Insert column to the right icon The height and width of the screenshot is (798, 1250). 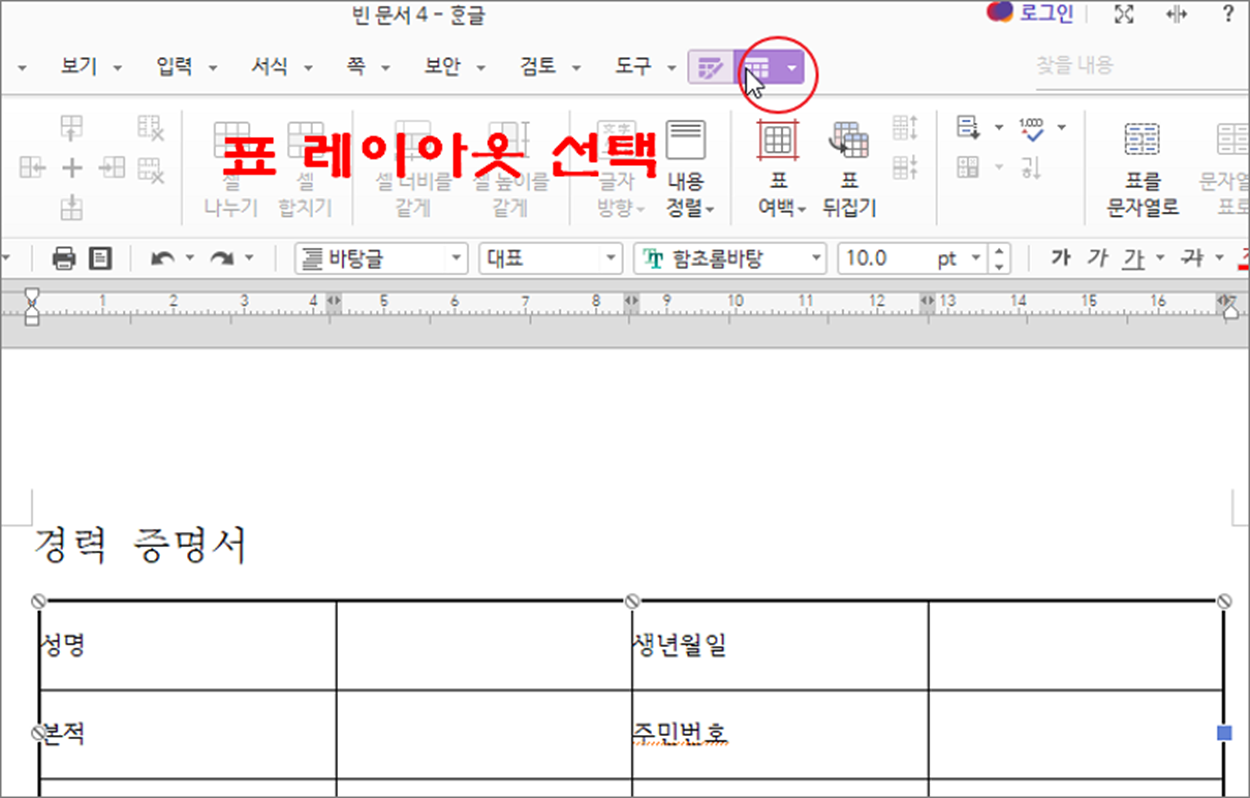(112, 168)
